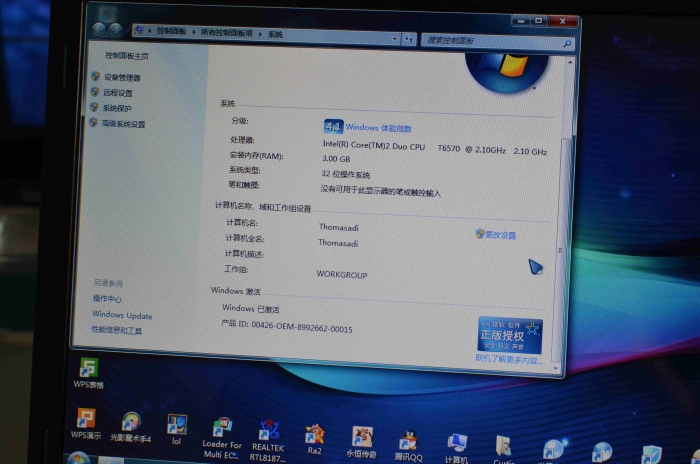
Task: Click the Windows 已激活 text
Action: [x=250, y=309]
